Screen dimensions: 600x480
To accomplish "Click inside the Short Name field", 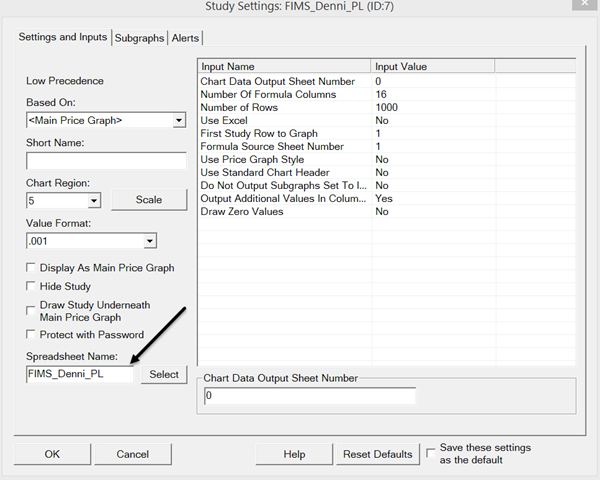I will point(106,161).
